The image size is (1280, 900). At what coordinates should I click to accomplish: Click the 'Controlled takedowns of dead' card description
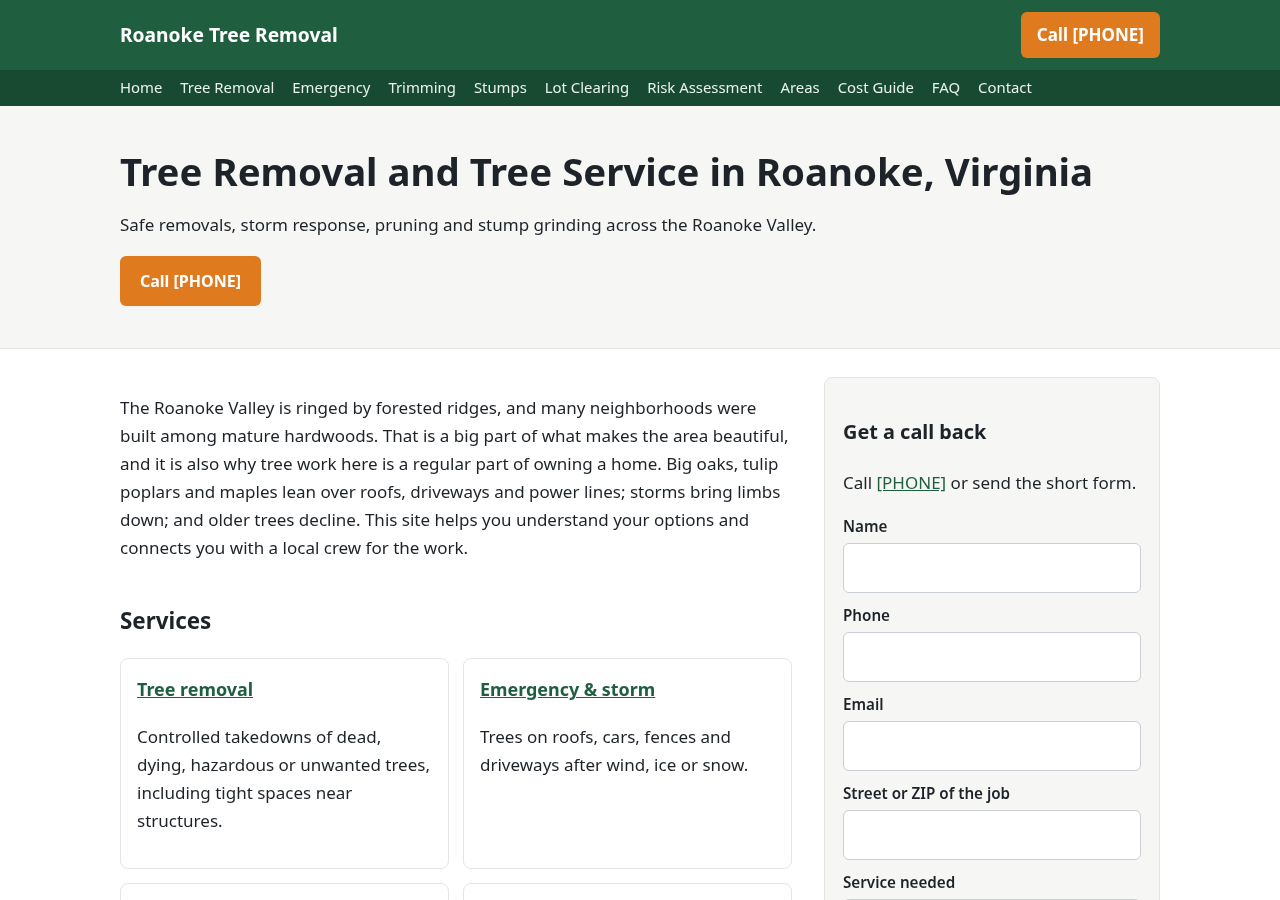click(x=284, y=779)
